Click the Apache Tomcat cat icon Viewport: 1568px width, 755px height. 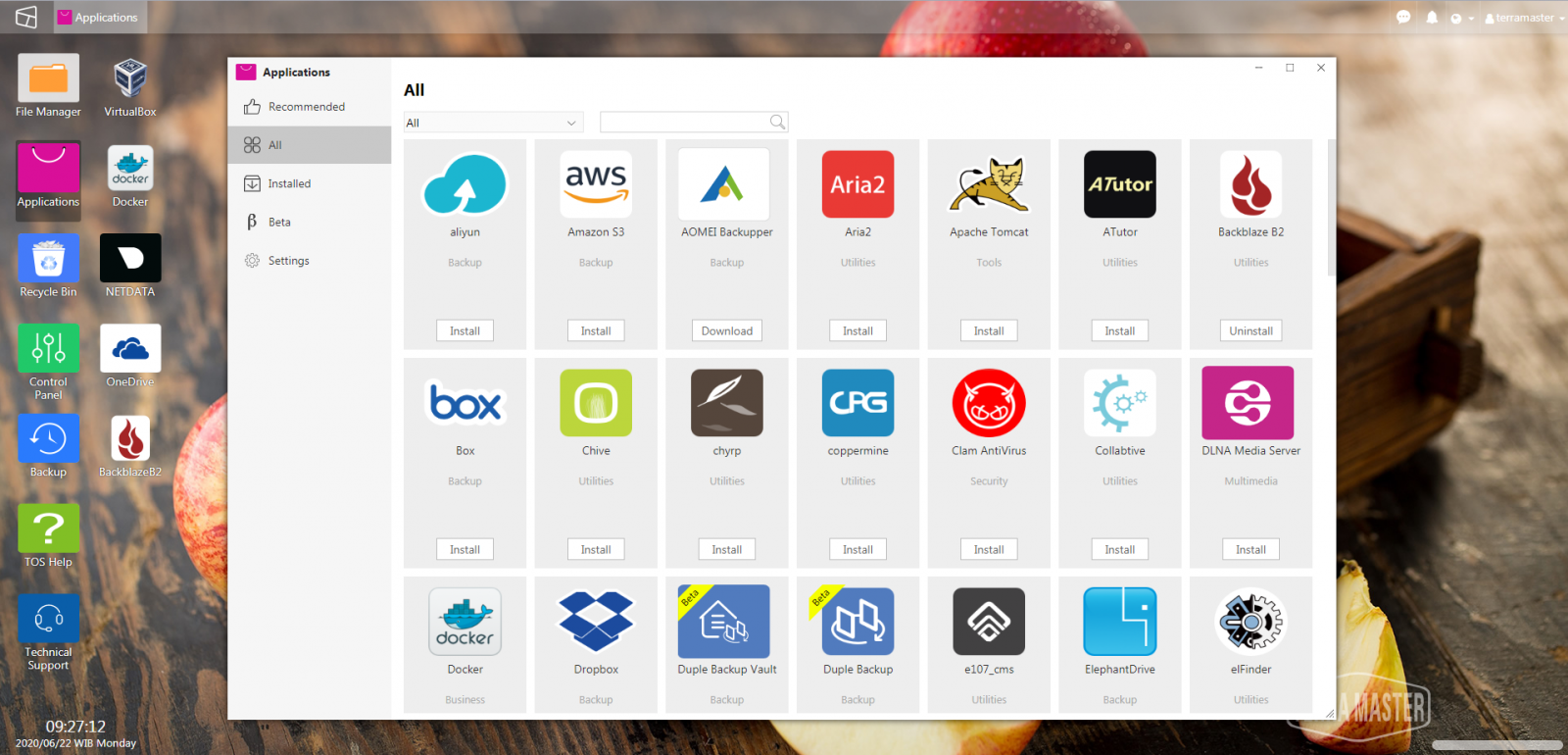989,184
